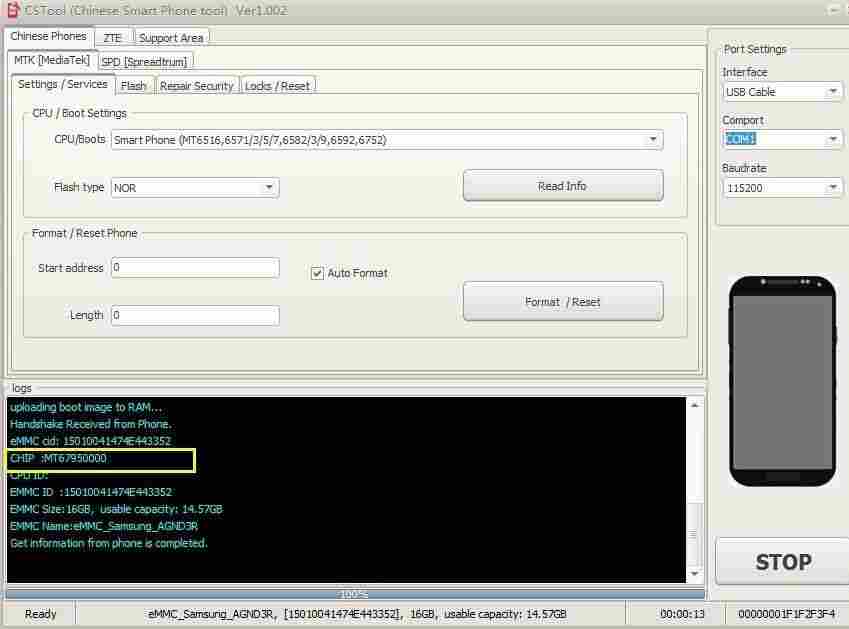This screenshot has width=849, height=629.
Task: Click the CsTool application icon in title bar
Action: click(x=12, y=10)
